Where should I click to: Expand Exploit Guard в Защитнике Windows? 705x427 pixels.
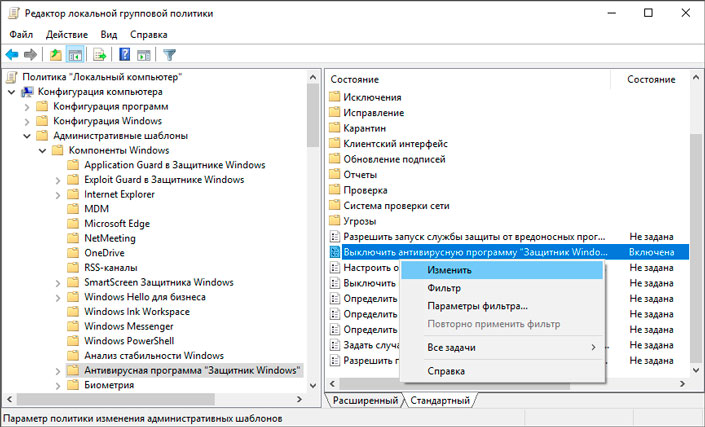tap(58, 180)
